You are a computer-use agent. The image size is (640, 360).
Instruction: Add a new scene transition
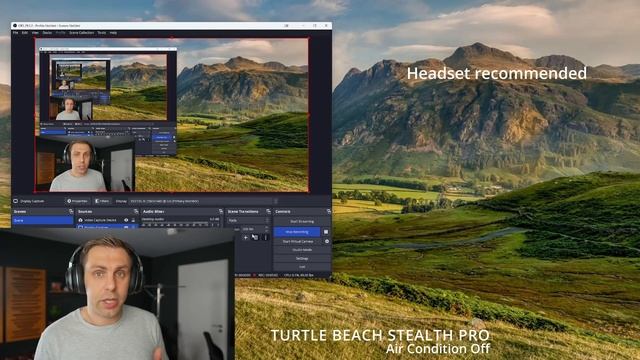(245, 237)
